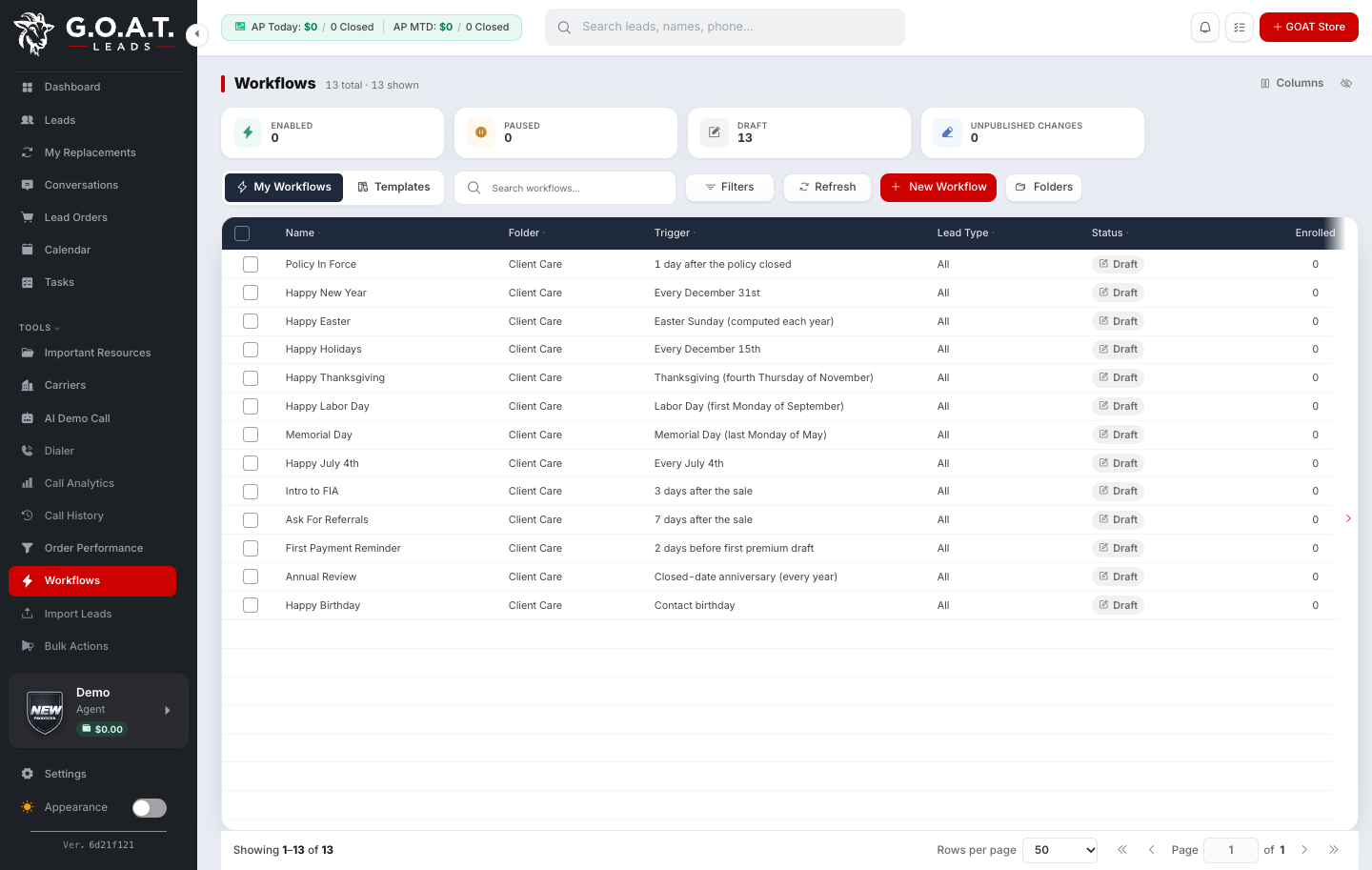Click the Import Leads upload icon
1372x870 pixels.
(x=28, y=614)
